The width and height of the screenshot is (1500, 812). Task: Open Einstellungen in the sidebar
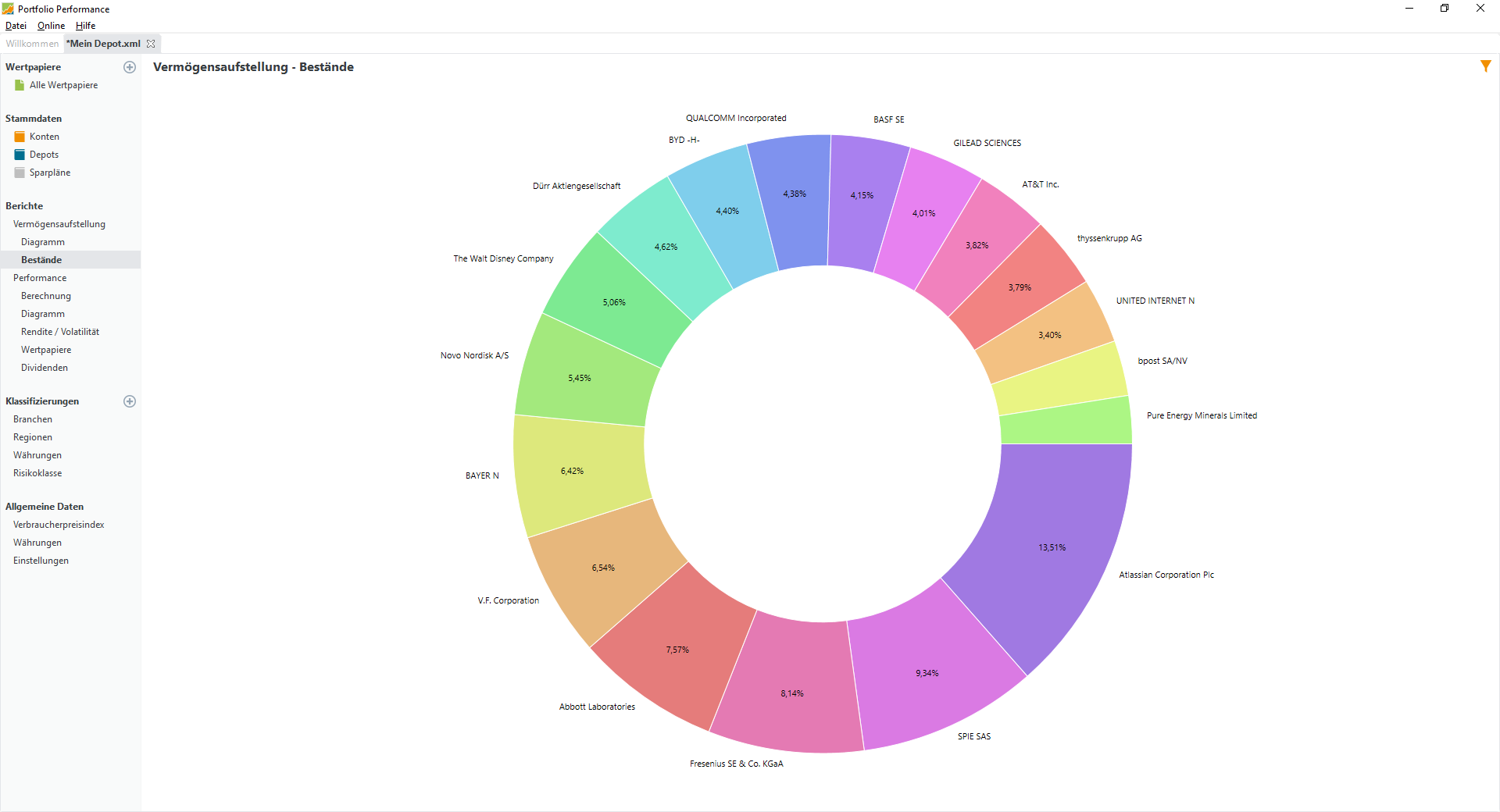(x=41, y=561)
